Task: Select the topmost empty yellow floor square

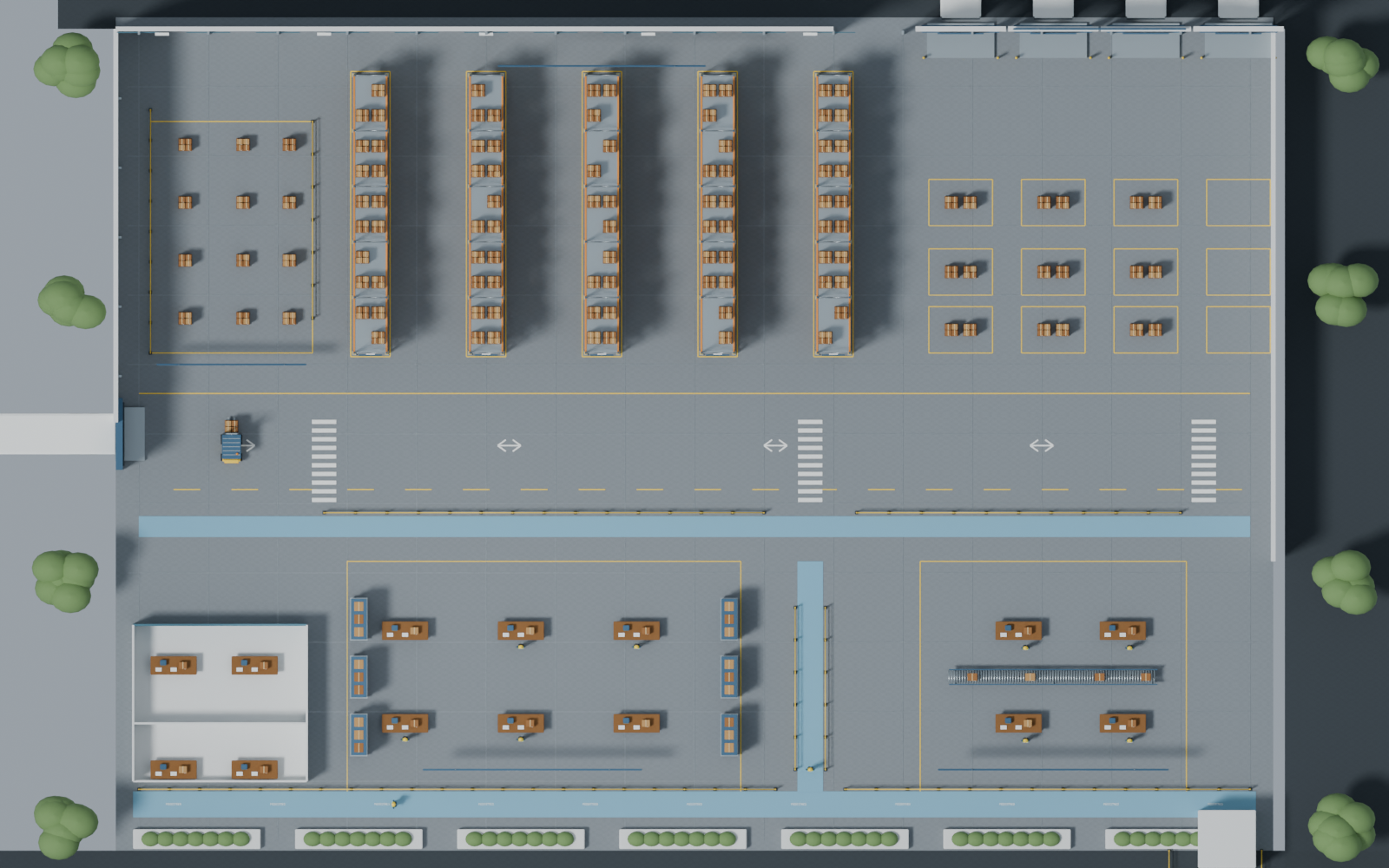Action: click(x=1238, y=202)
